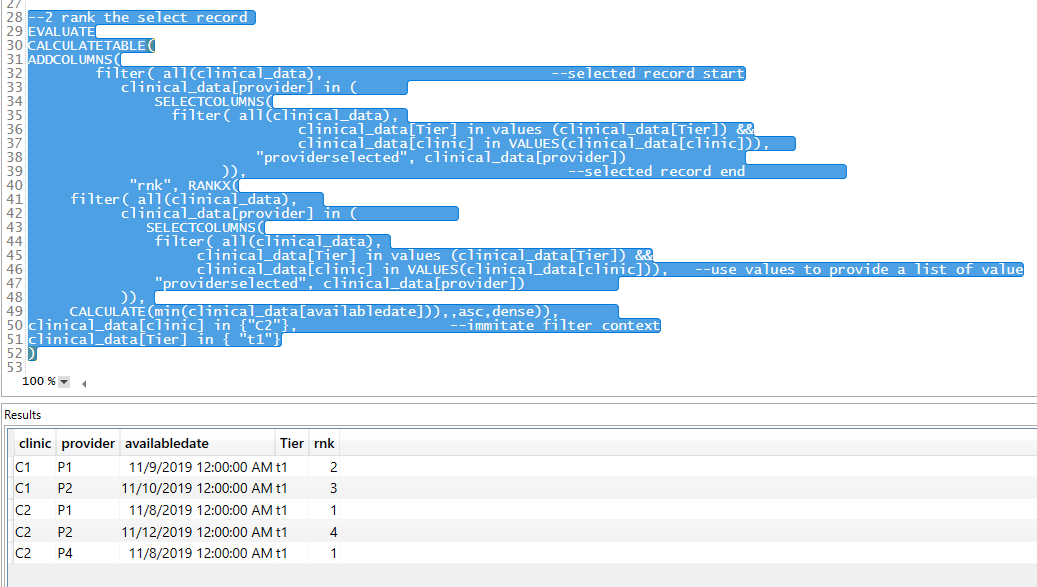Click line number 40 in gutter
1037x587 pixels.
(15, 186)
